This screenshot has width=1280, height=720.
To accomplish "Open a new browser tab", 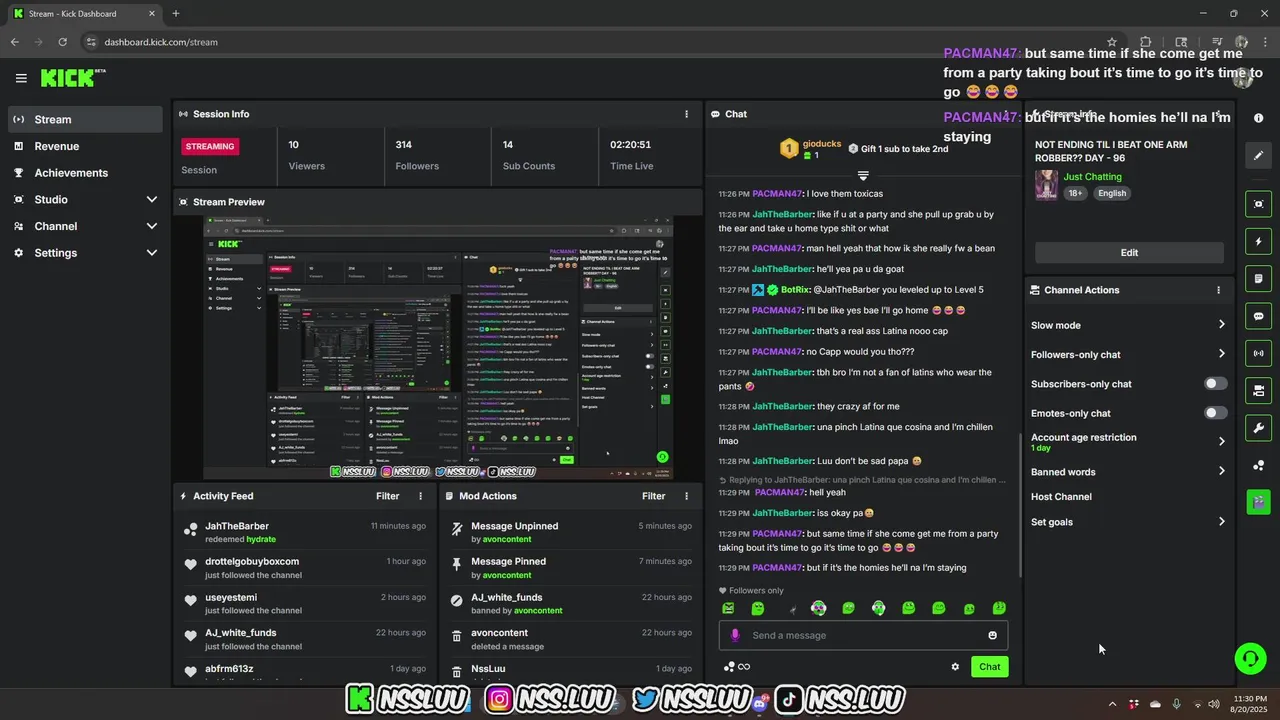I will click(x=175, y=14).
